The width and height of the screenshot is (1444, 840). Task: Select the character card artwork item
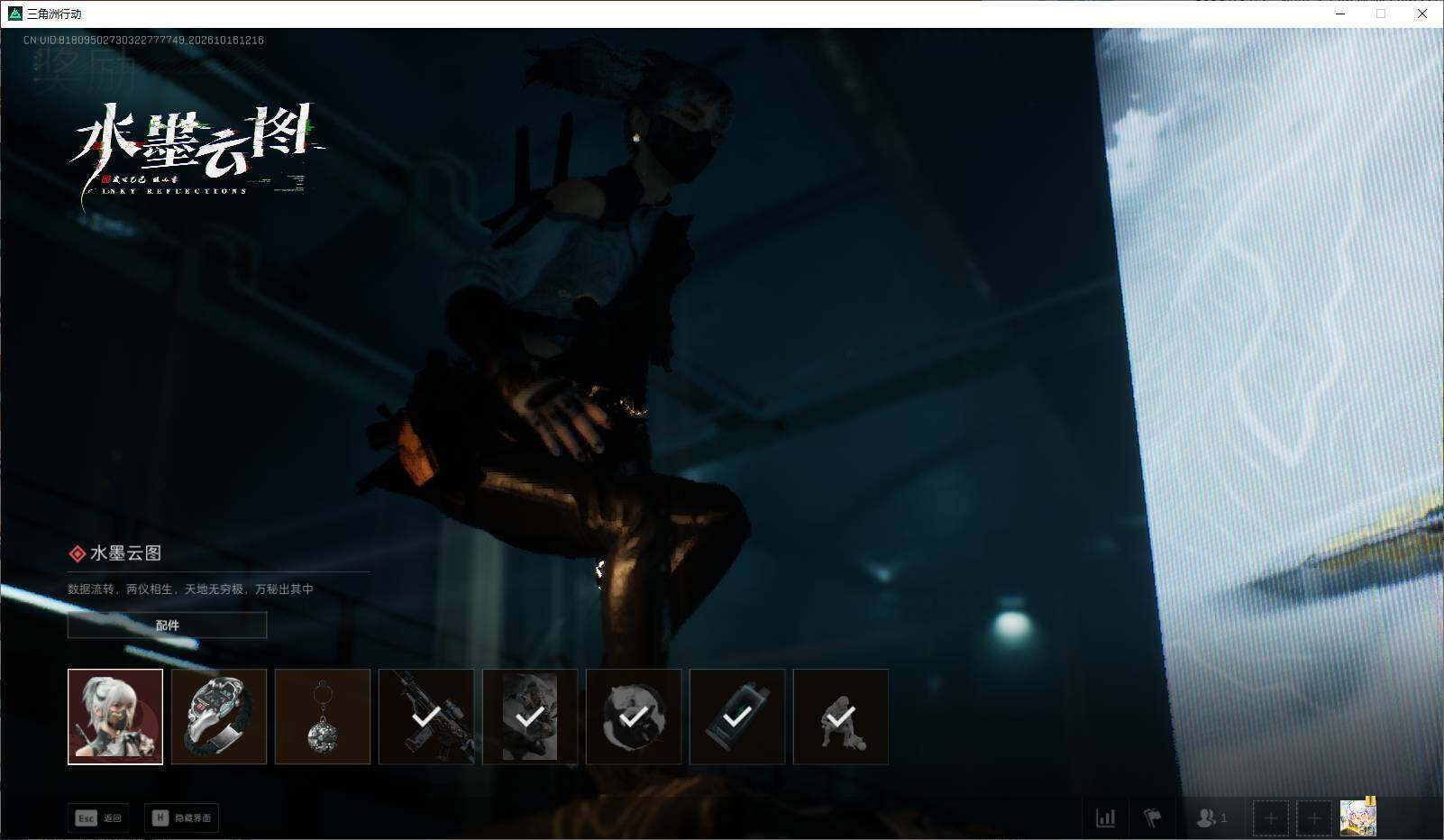click(x=530, y=717)
